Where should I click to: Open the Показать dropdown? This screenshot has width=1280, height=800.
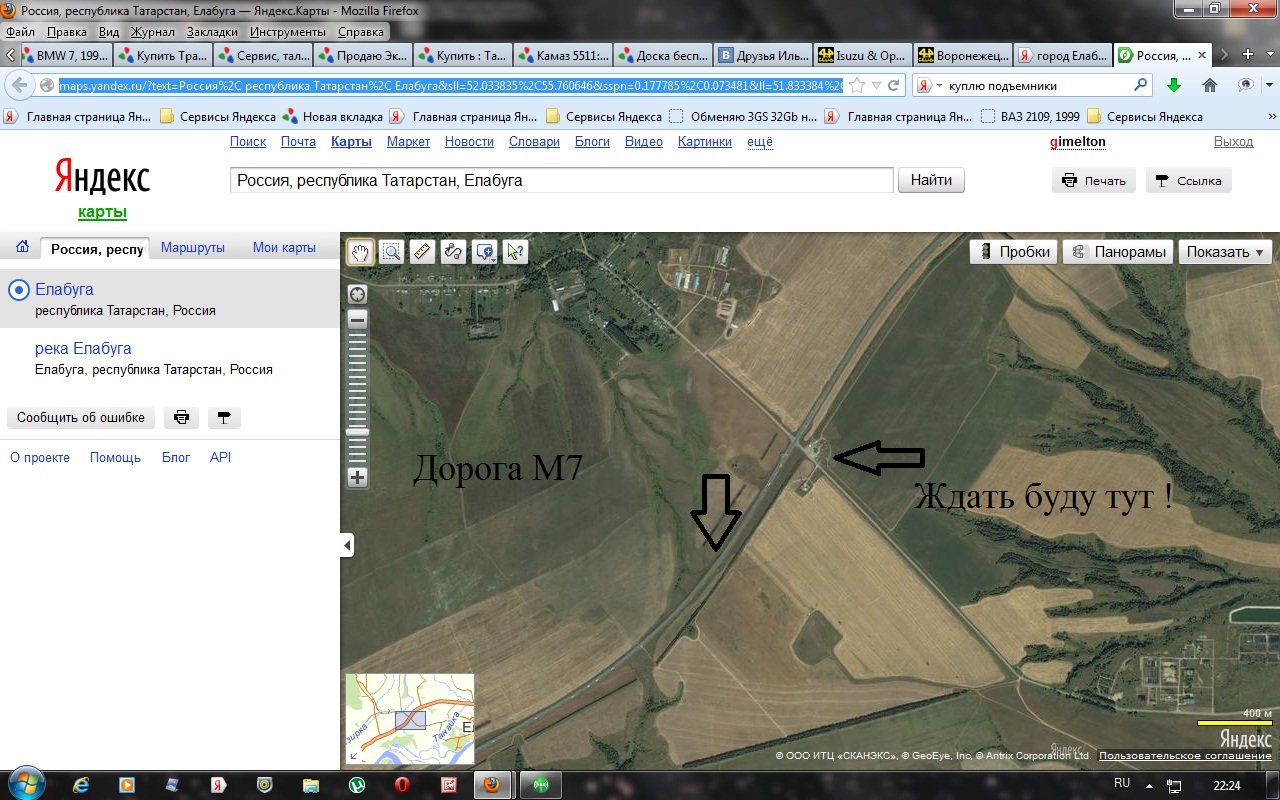click(x=1225, y=252)
